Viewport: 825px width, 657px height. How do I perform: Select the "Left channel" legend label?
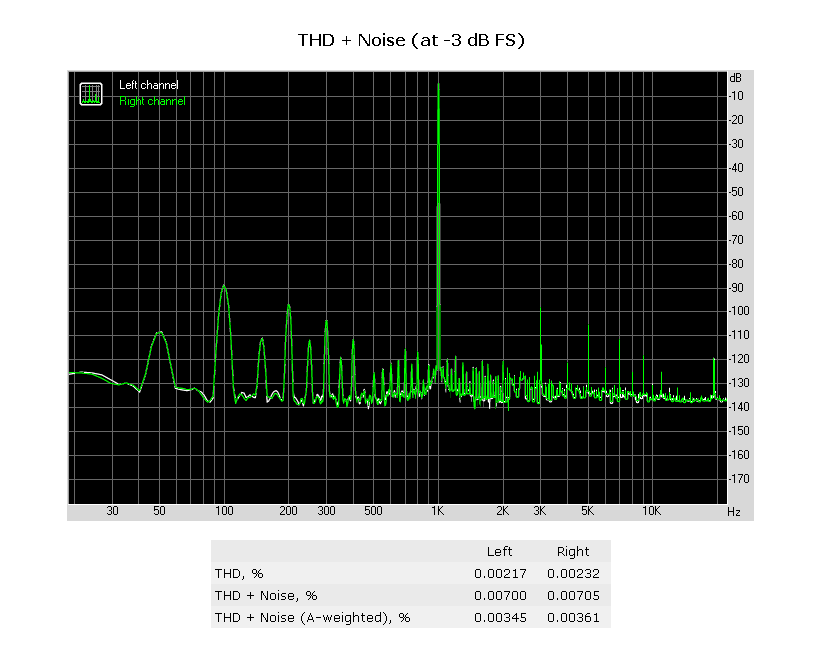[148, 85]
